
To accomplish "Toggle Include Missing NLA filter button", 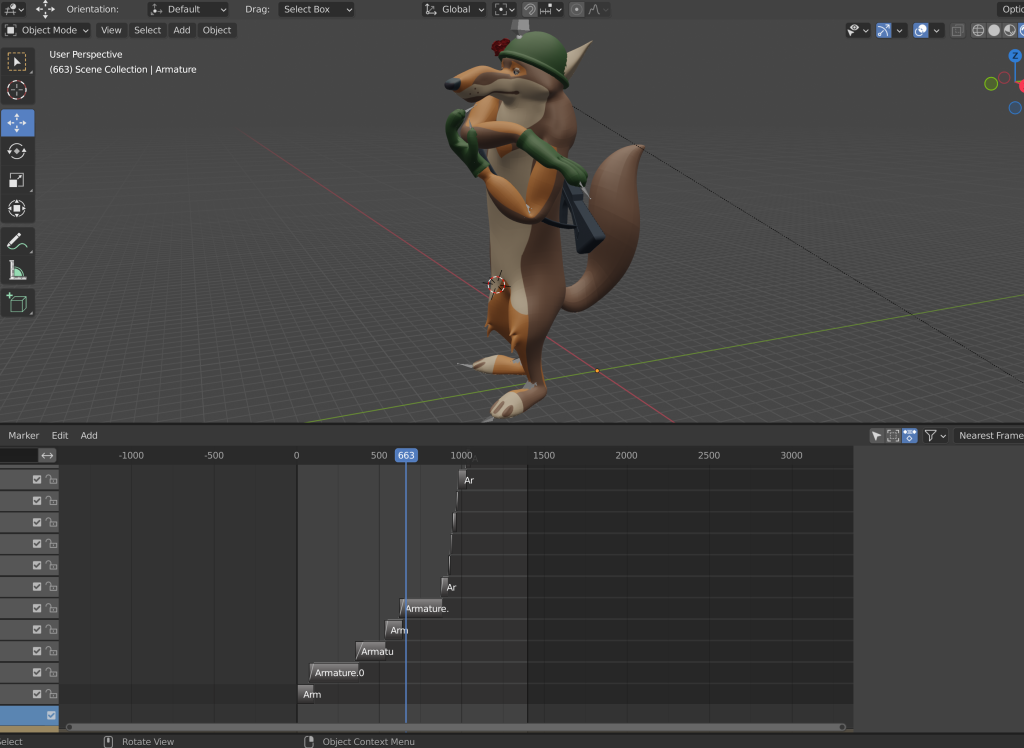I will pos(909,436).
